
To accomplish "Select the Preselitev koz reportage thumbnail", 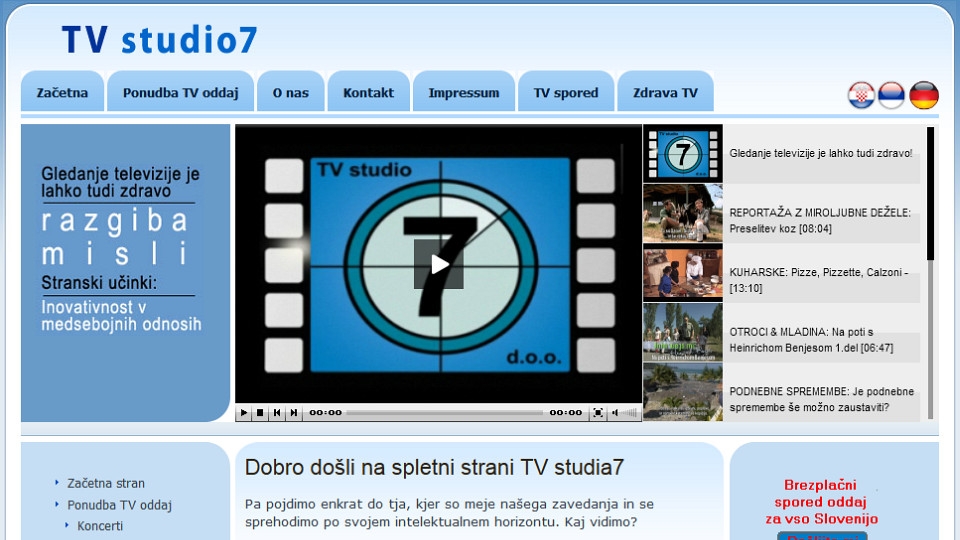I will [682, 213].
